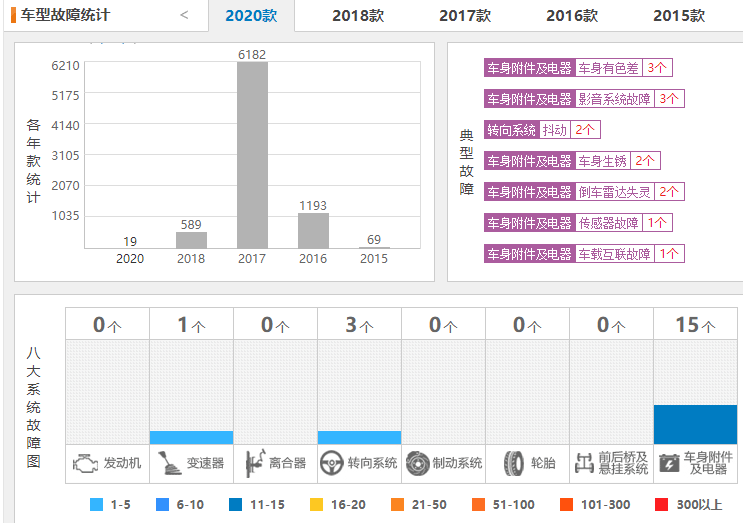Click the 0个 count above 发动机
743x523 pixels.
click(x=107, y=325)
